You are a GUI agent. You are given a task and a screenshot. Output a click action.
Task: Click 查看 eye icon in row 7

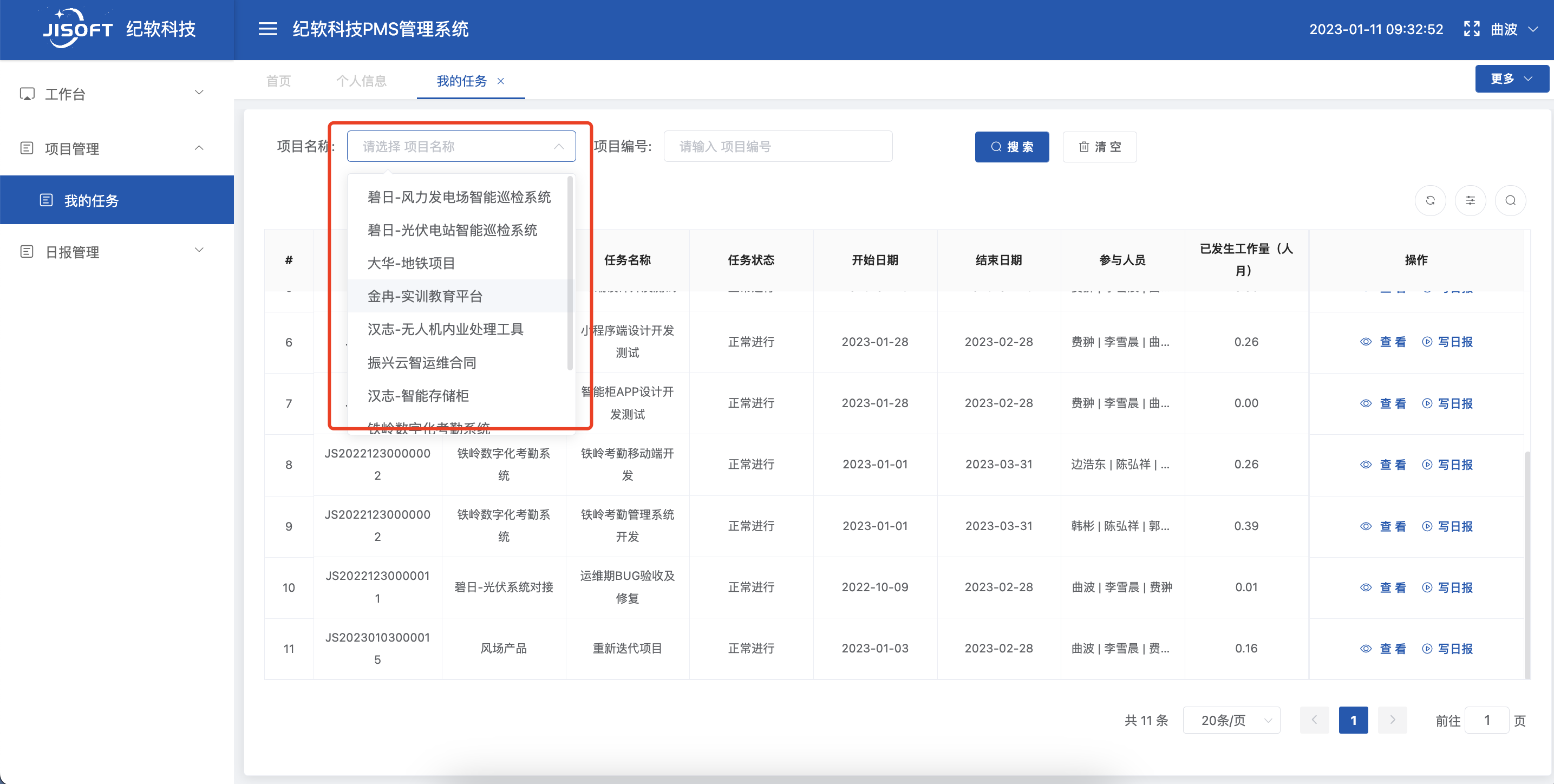click(1366, 403)
